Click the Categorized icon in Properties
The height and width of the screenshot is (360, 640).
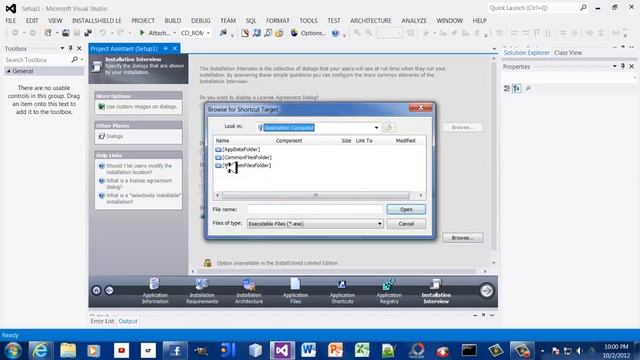pos(507,88)
